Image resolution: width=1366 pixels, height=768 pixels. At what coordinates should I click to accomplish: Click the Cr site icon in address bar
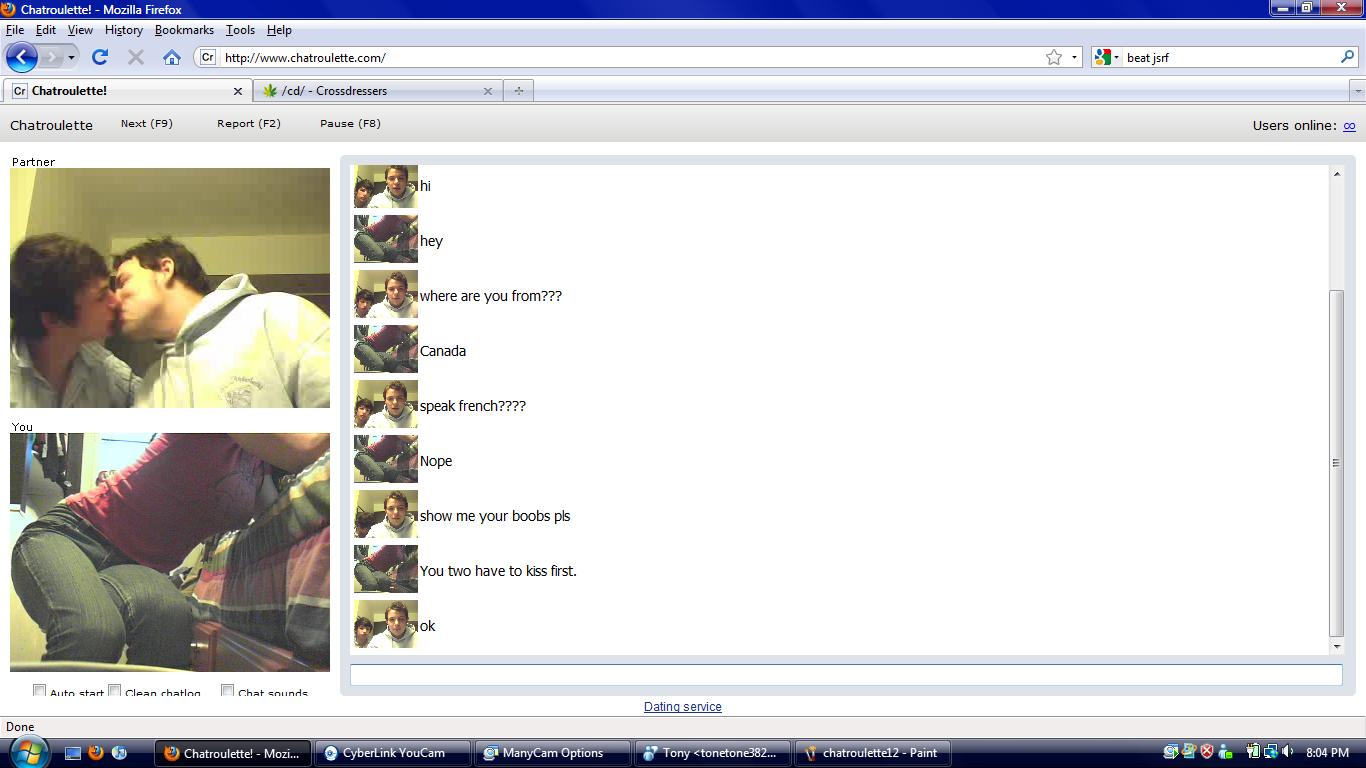coord(208,57)
